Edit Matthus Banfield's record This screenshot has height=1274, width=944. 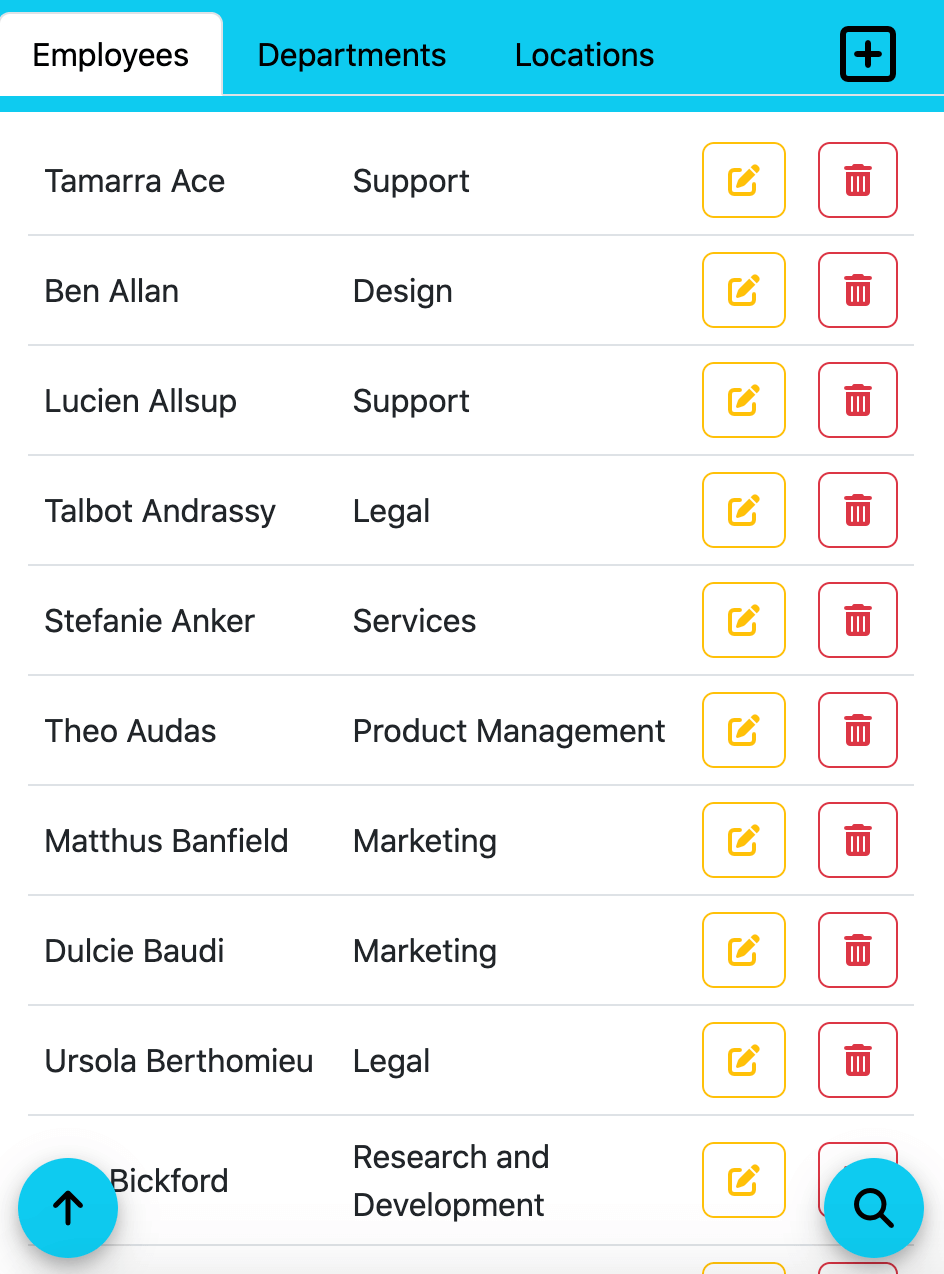[x=743, y=840]
